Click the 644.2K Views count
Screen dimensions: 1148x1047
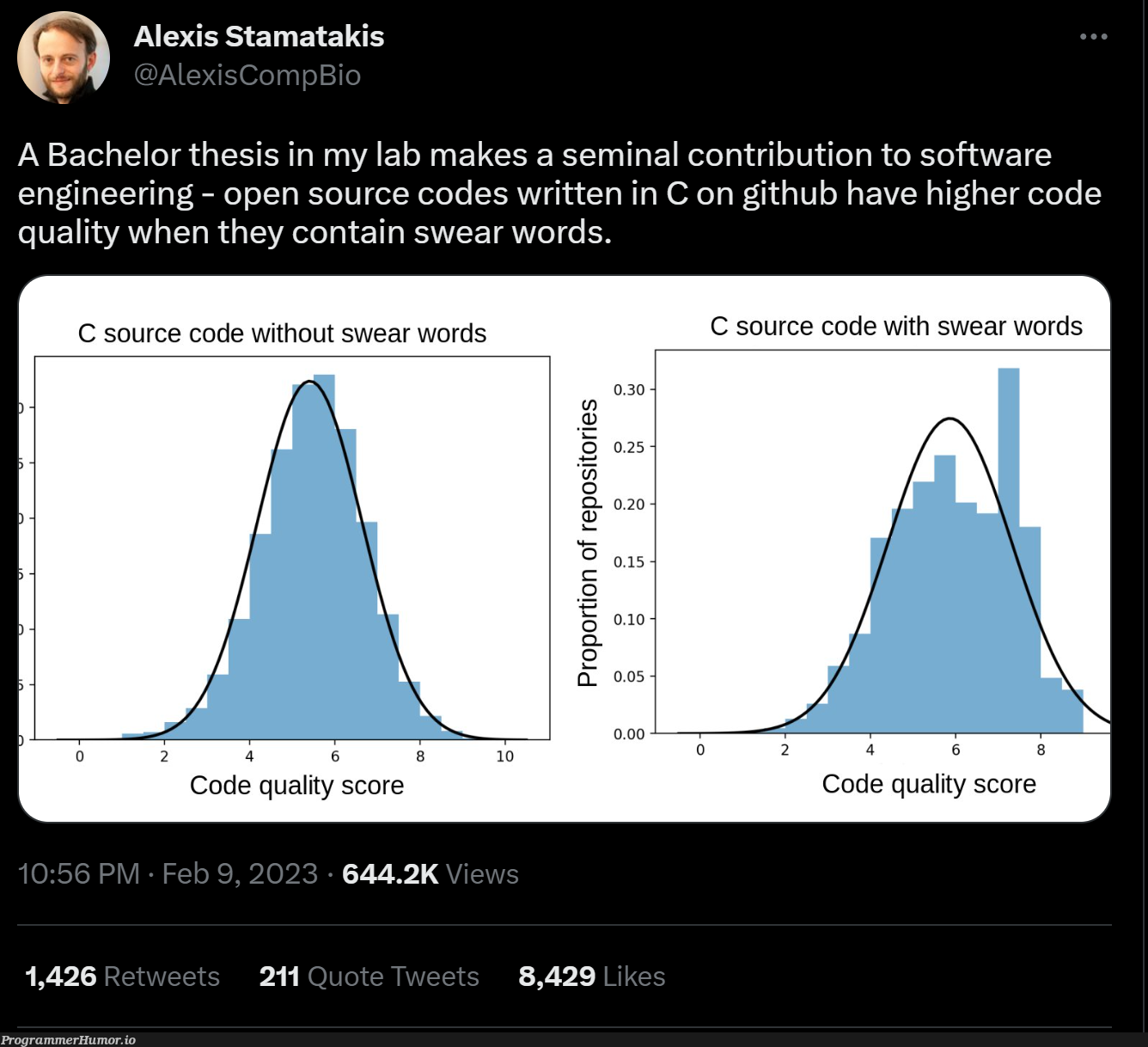click(x=430, y=874)
